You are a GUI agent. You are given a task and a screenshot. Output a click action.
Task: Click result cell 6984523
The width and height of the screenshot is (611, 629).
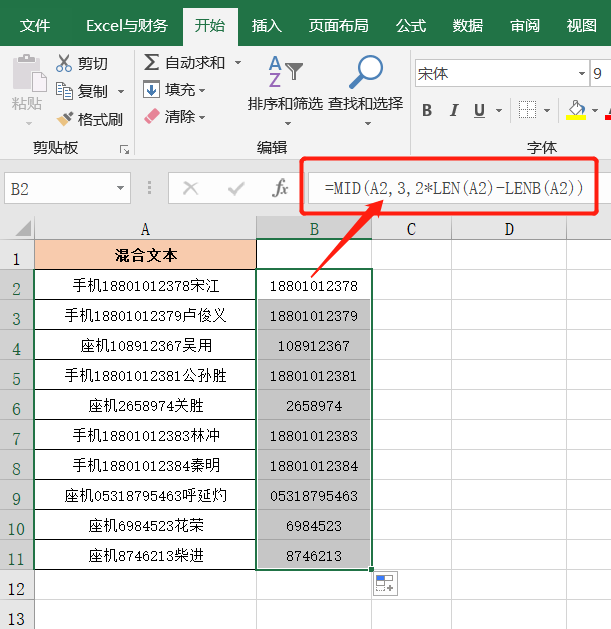click(x=314, y=525)
